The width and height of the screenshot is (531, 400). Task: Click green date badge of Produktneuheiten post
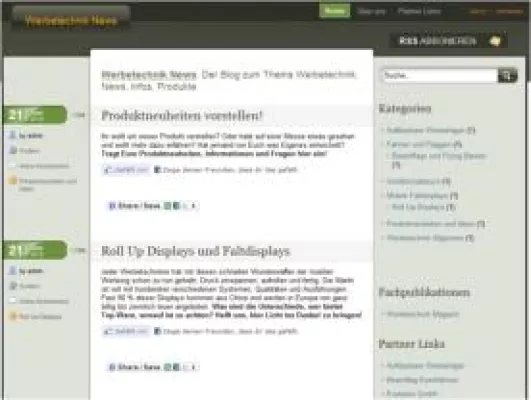pyautogui.click(x=35, y=115)
